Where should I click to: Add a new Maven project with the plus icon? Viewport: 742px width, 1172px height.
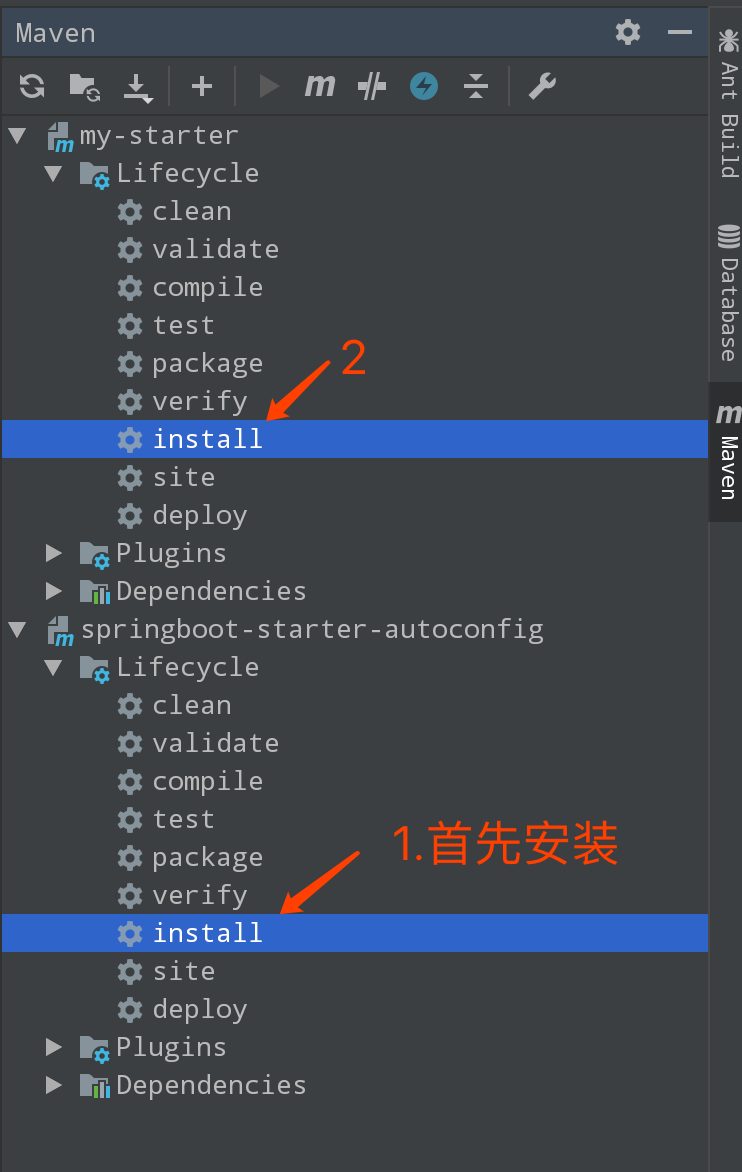pos(202,86)
